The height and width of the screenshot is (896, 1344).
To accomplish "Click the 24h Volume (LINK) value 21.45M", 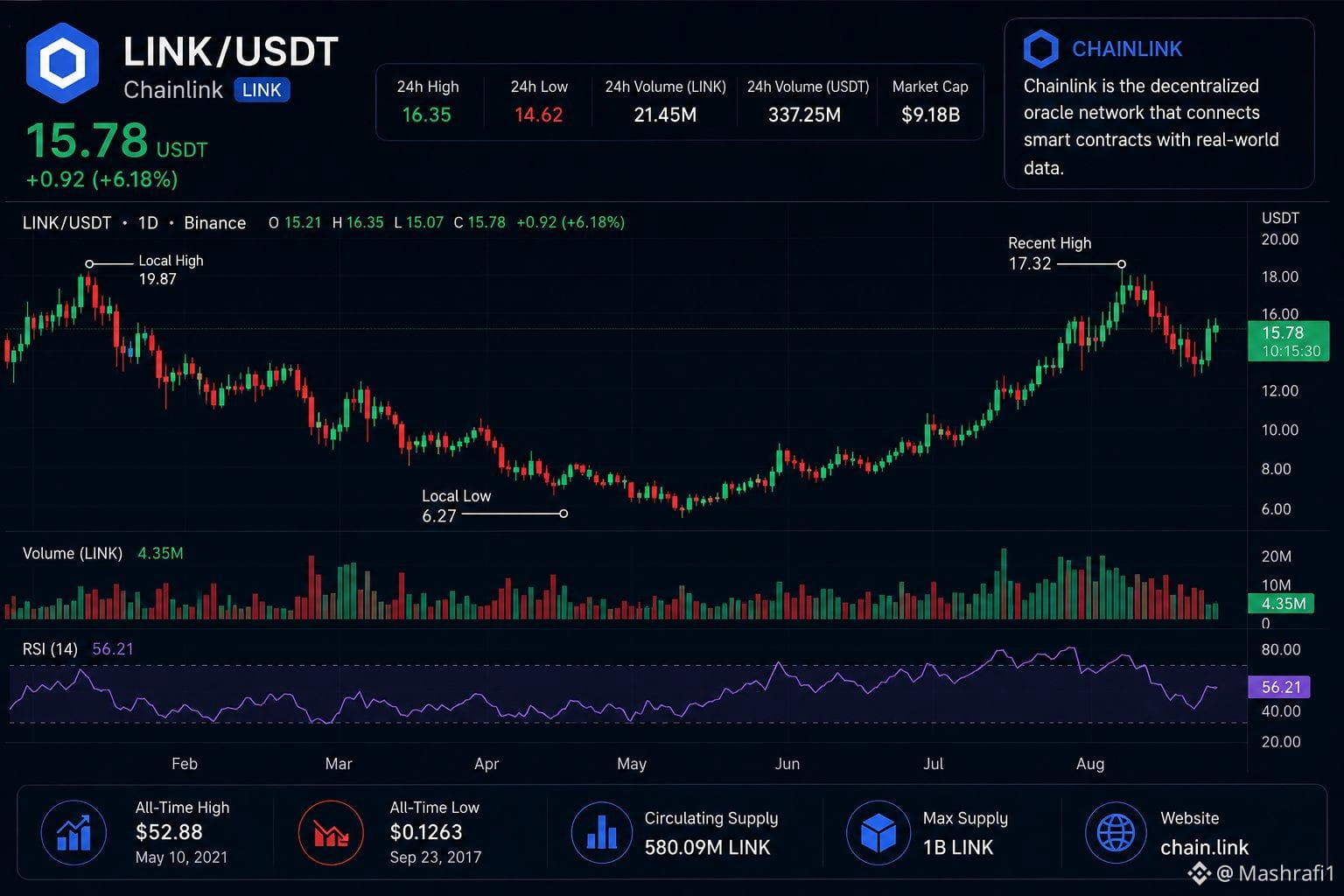I will coord(665,115).
